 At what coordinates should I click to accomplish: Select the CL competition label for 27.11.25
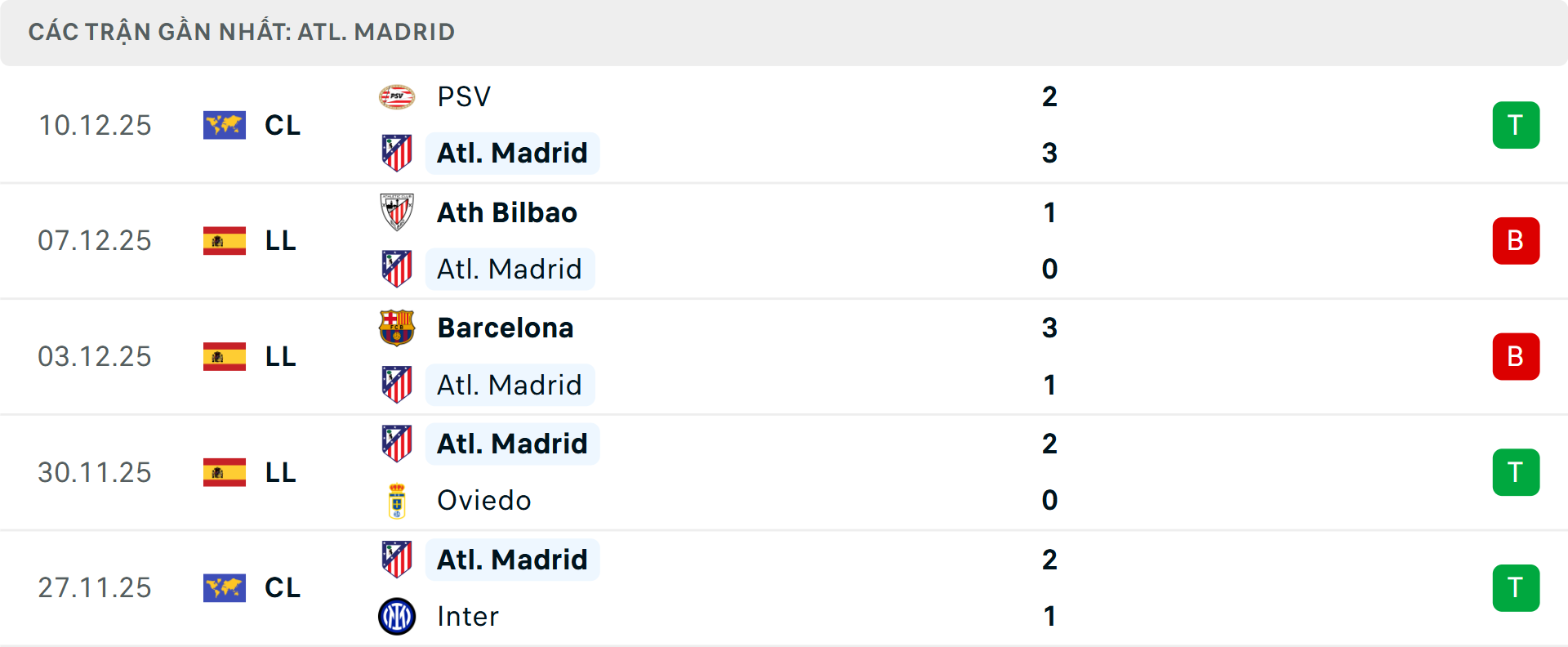pyautogui.click(x=282, y=587)
